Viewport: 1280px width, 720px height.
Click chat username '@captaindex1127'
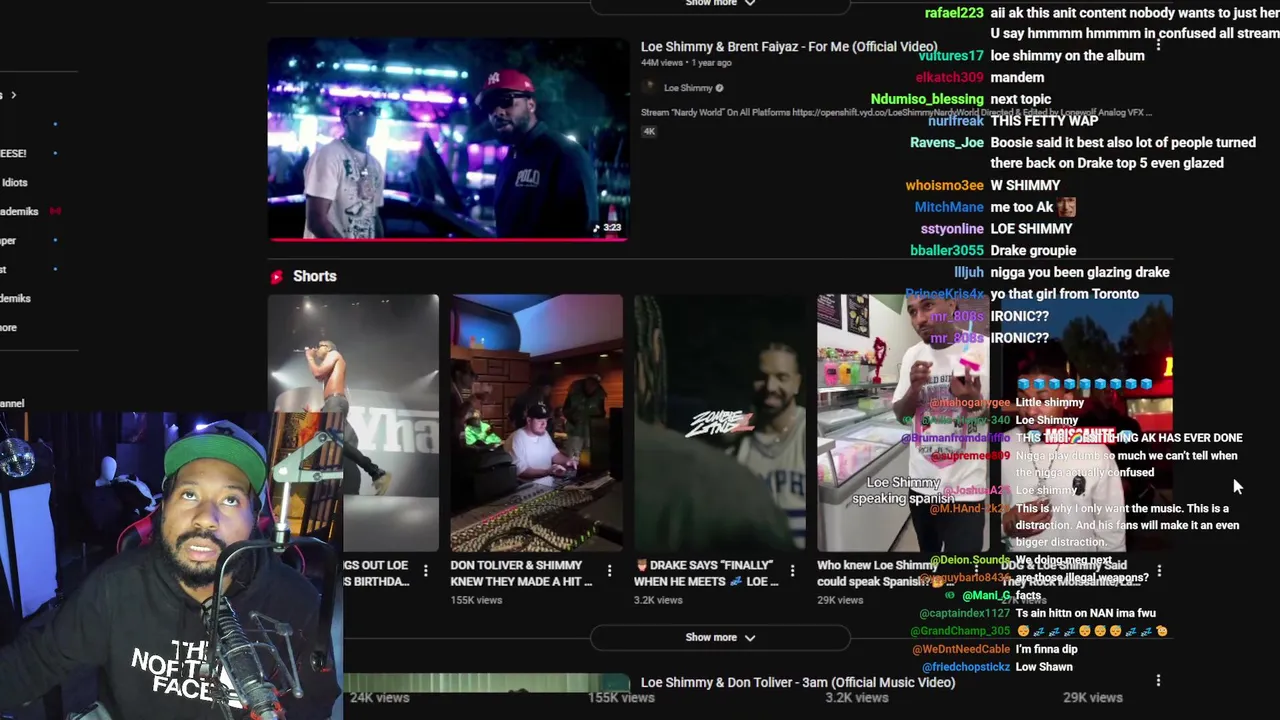pos(965,613)
